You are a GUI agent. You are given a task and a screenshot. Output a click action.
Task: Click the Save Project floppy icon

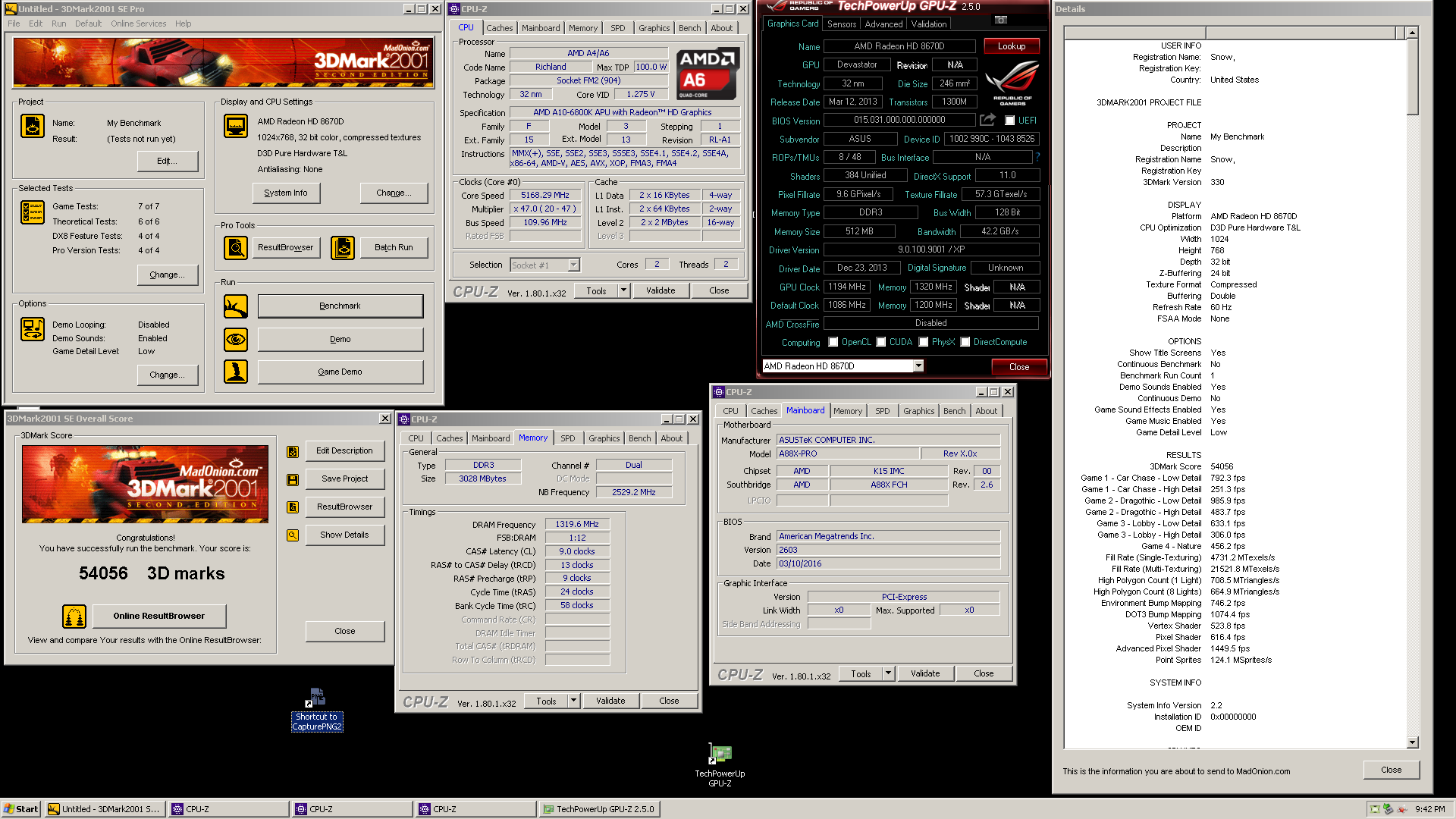point(293,479)
